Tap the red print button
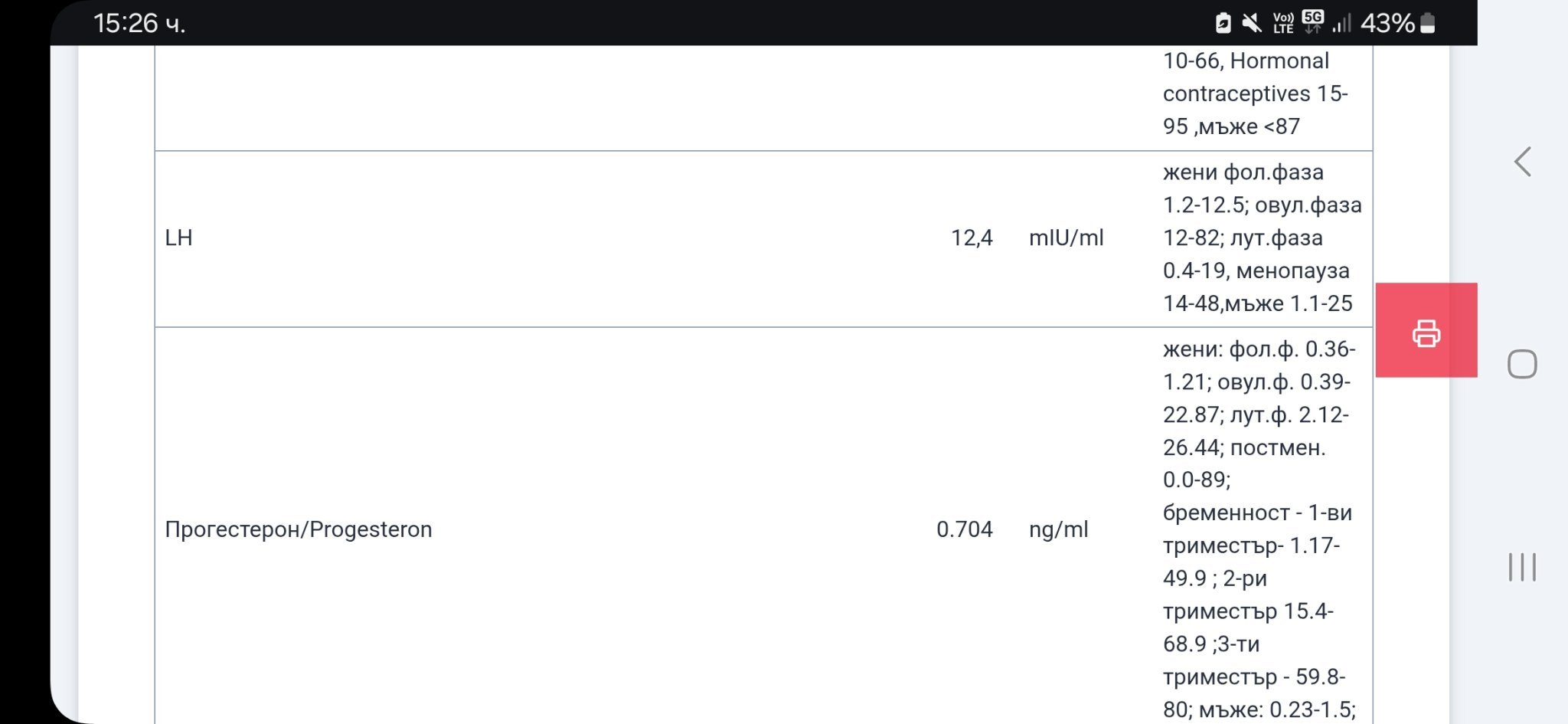 tap(1426, 331)
